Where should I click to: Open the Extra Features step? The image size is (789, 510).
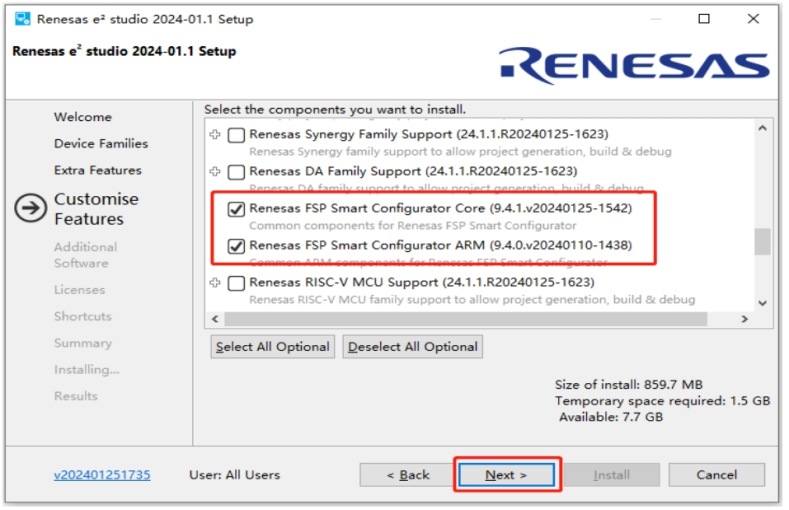[x=97, y=170]
